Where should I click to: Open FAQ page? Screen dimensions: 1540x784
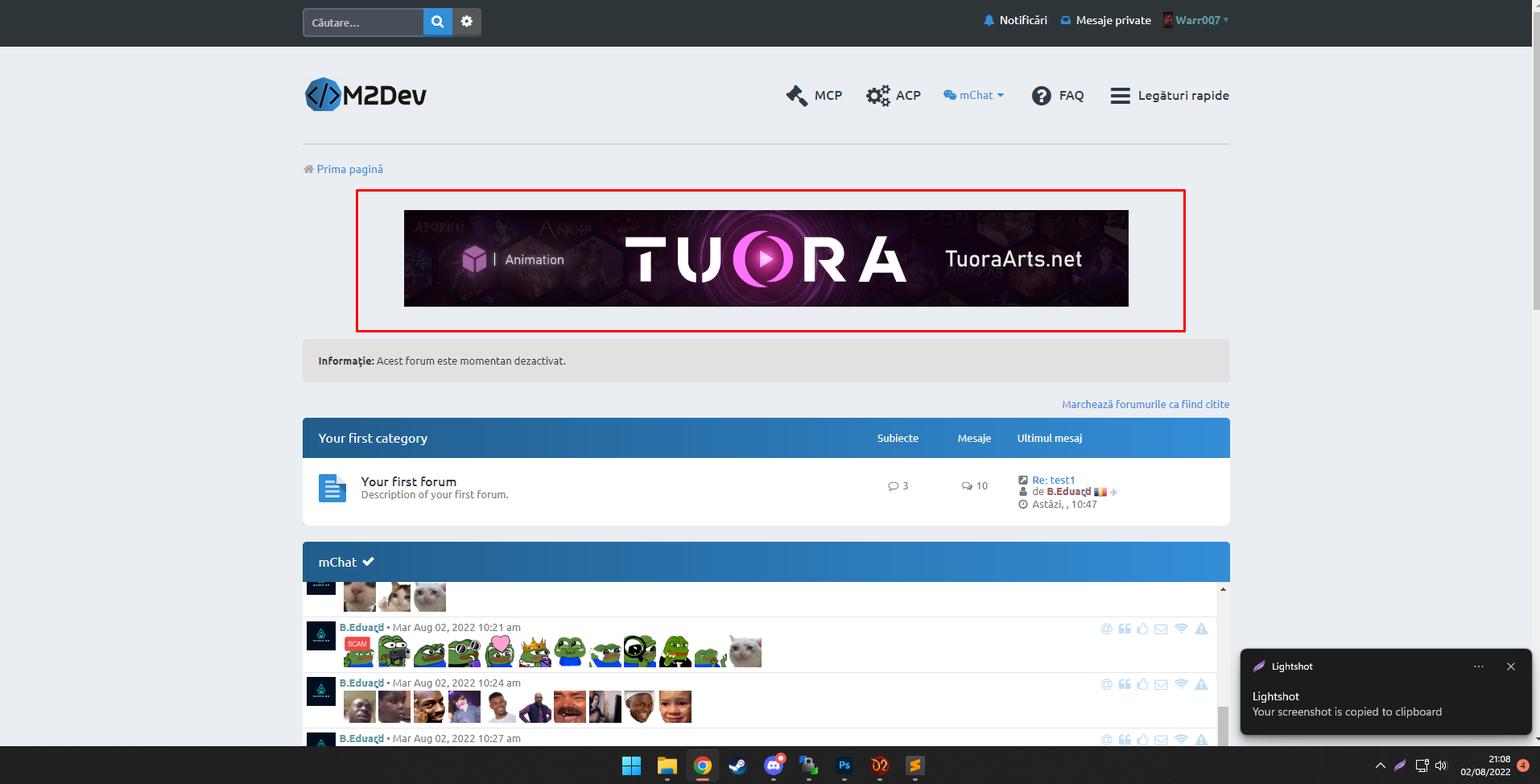point(1058,95)
